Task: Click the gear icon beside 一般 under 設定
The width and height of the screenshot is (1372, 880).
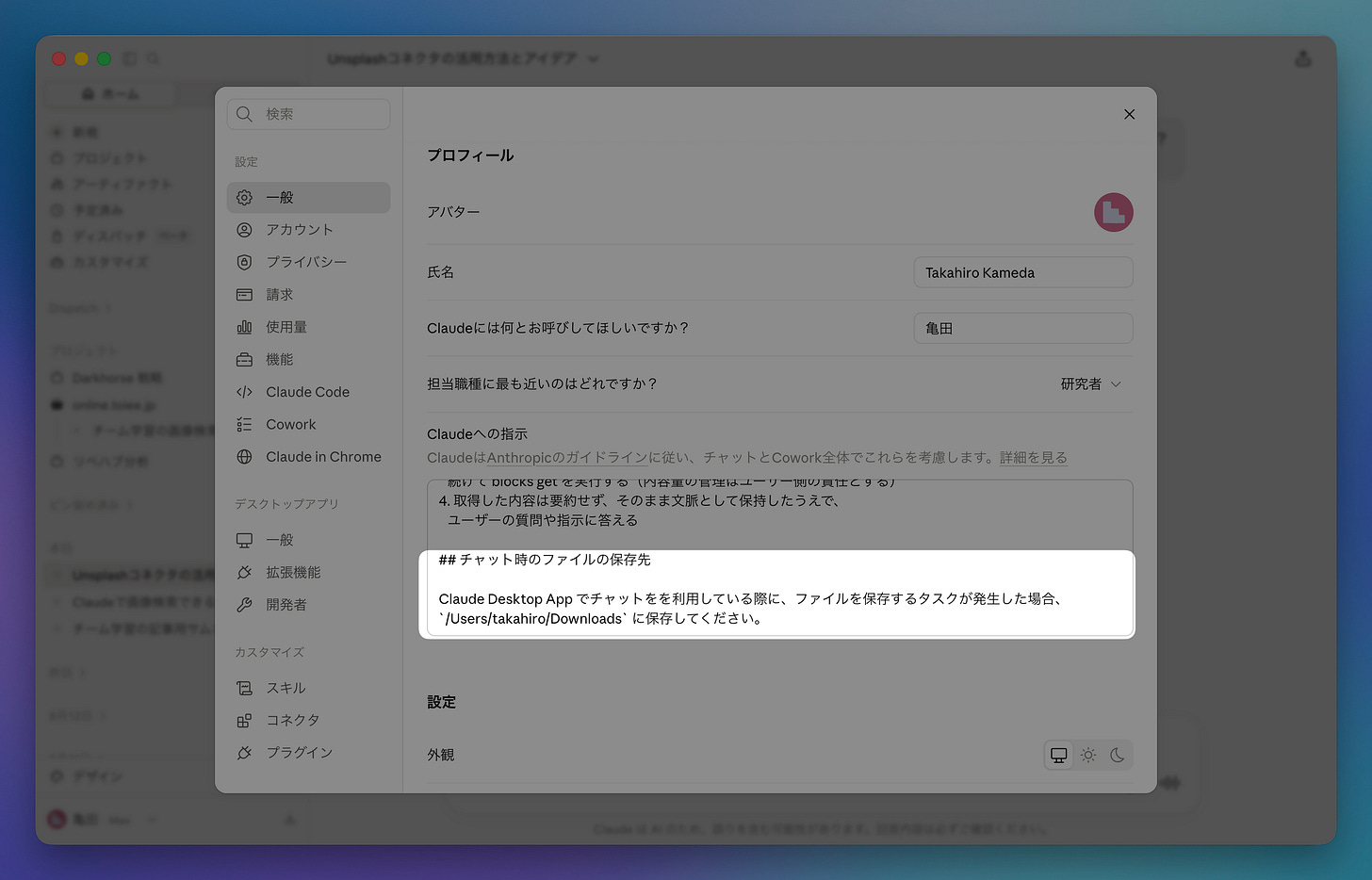Action: click(244, 198)
